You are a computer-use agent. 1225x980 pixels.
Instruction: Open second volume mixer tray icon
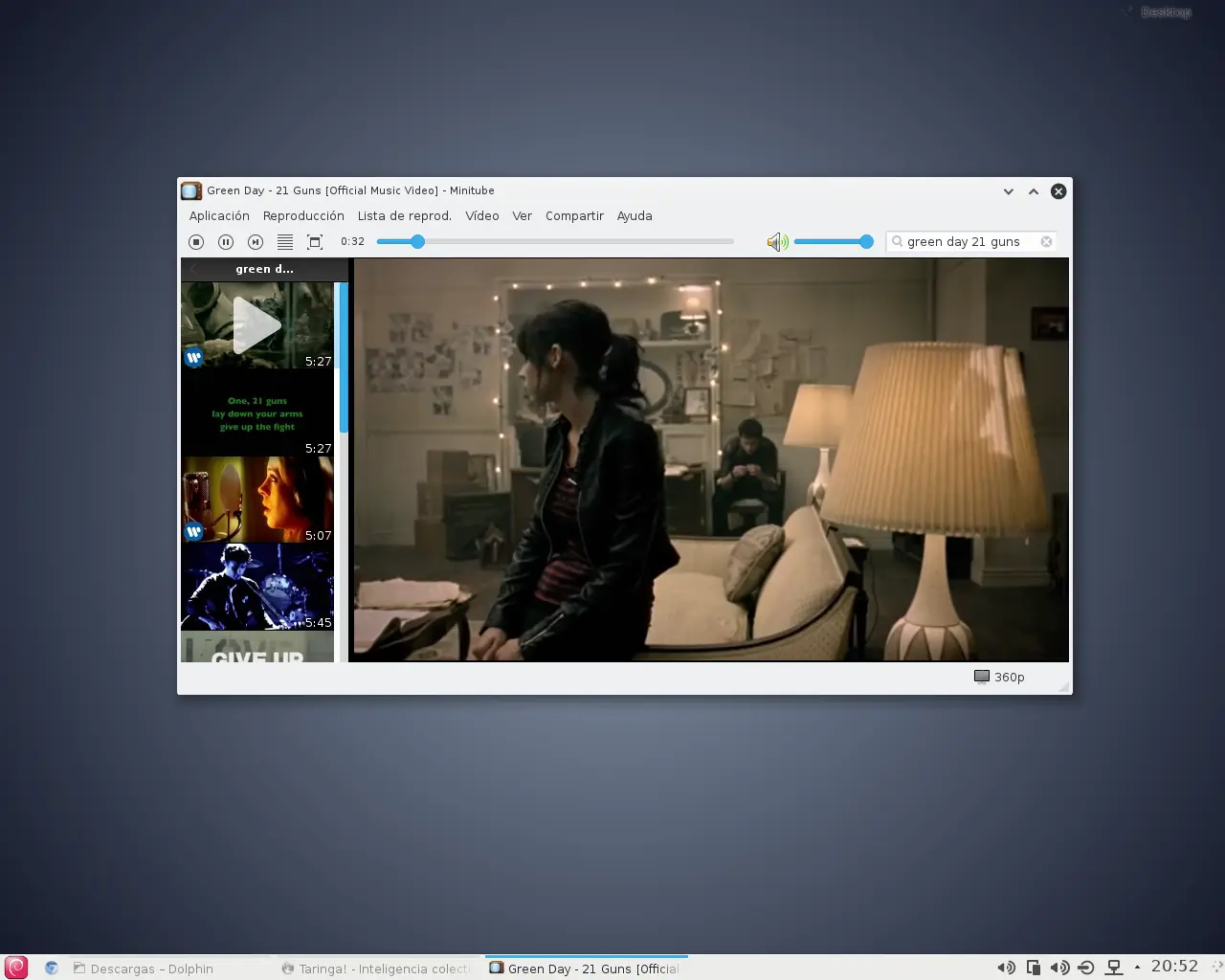(1059, 968)
